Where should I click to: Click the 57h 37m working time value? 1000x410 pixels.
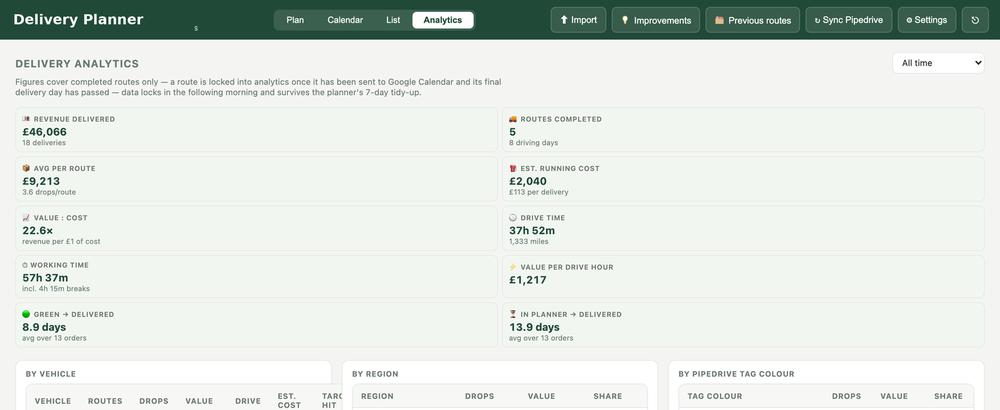[x=45, y=278]
